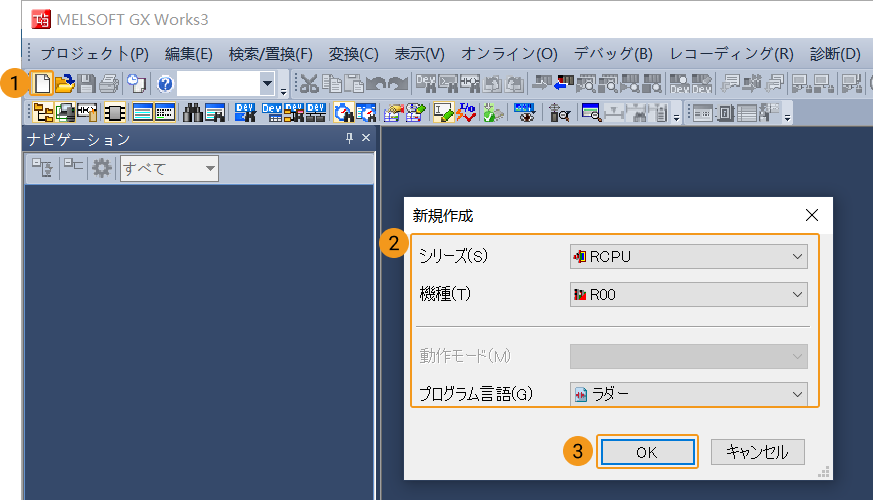Click the ladder contact element icon
Viewport: 873px width, 500px height.
click(x=87, y=113)
